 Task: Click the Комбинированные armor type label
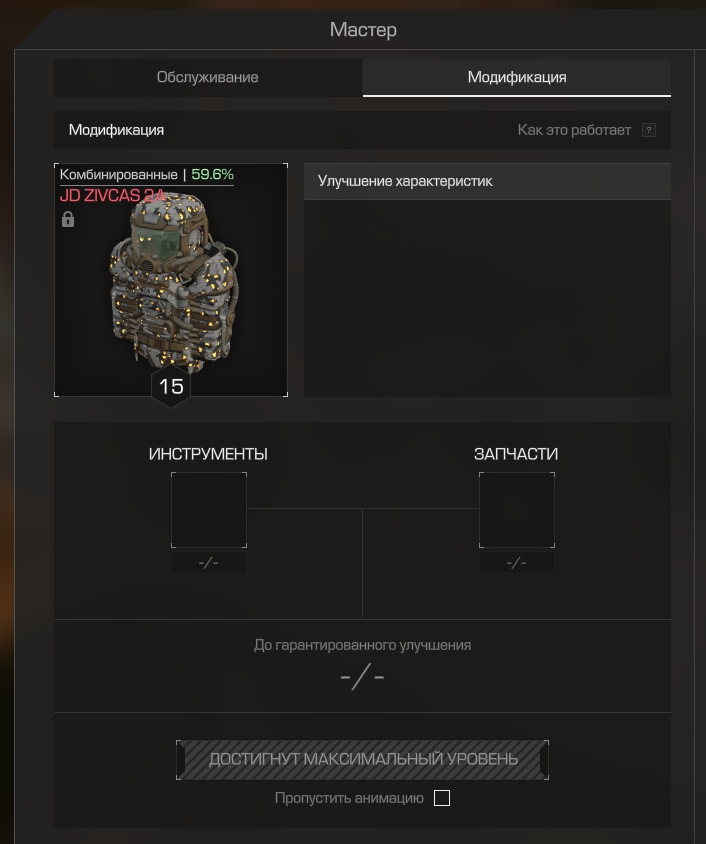point(118,174)
